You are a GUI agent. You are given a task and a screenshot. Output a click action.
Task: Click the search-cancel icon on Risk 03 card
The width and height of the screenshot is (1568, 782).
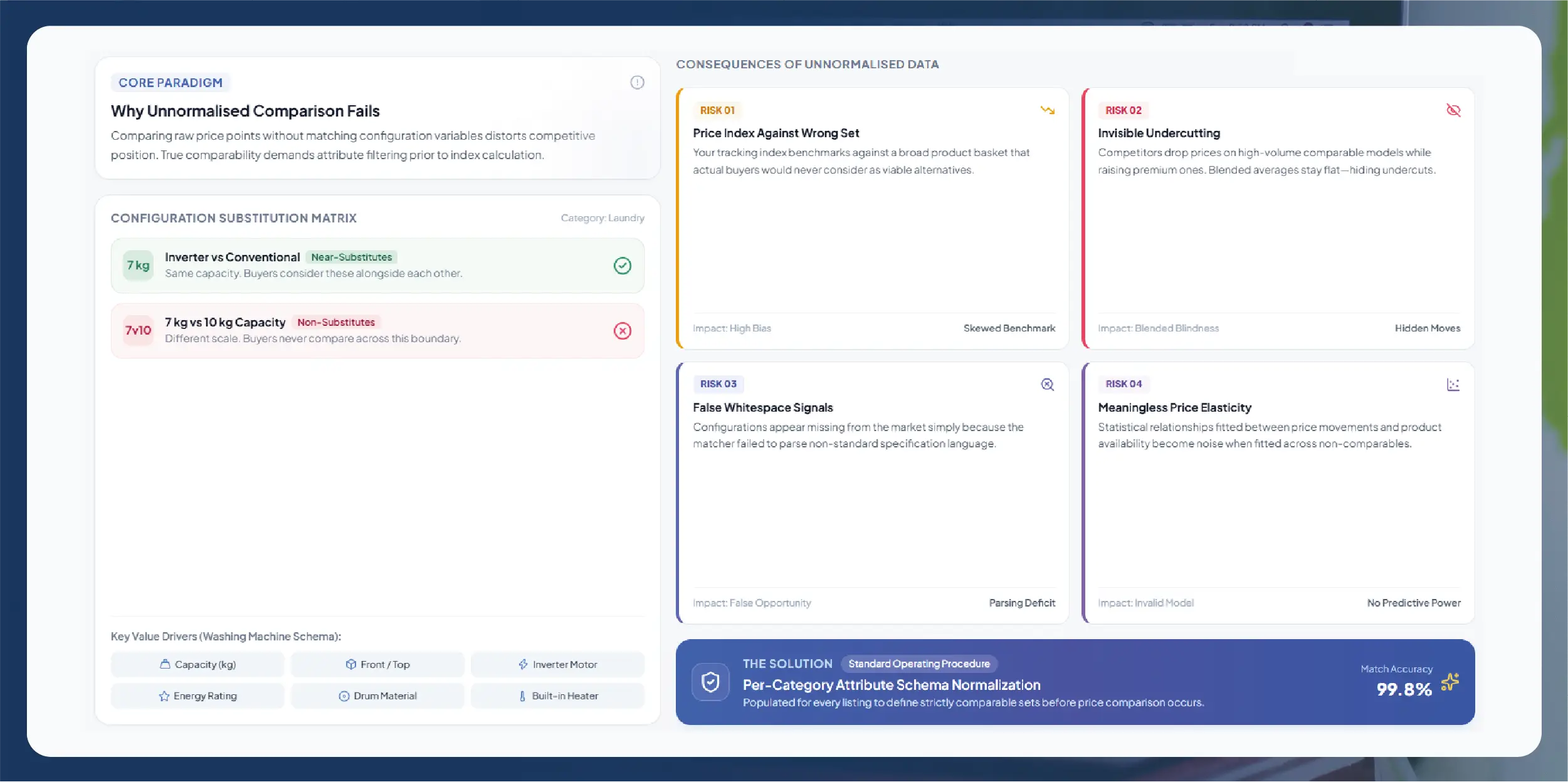pos(1047,385)
